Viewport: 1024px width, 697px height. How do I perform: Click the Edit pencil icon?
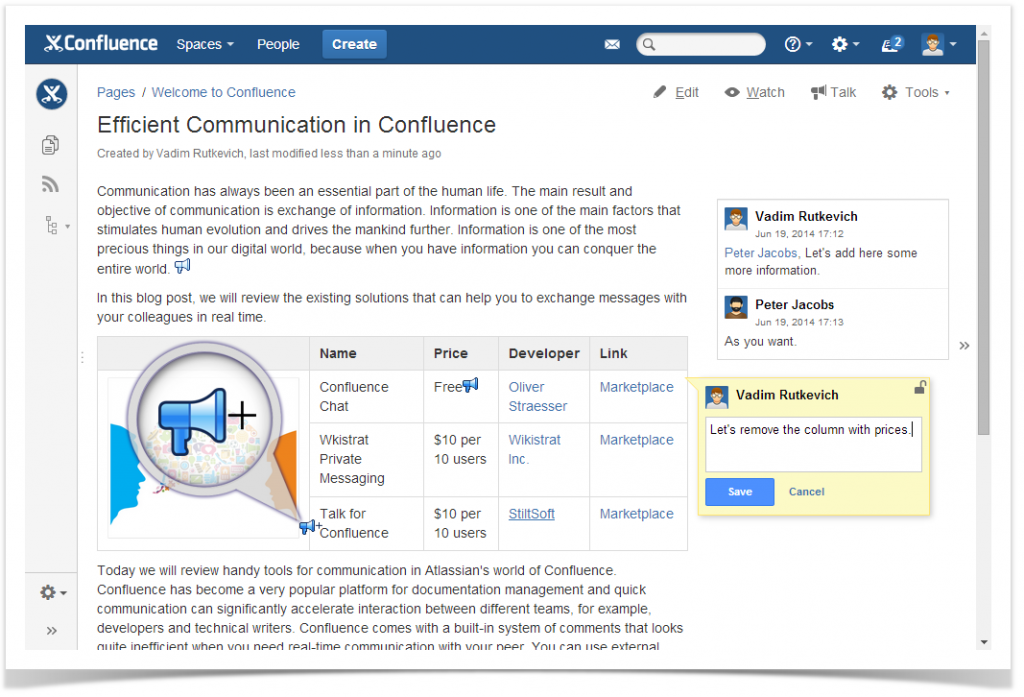coord(659,92)
